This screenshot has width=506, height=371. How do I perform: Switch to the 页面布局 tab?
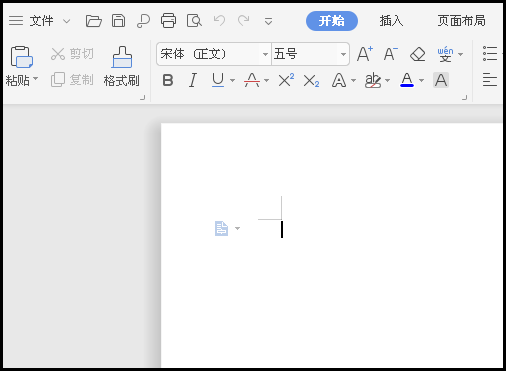click(461, 21)
